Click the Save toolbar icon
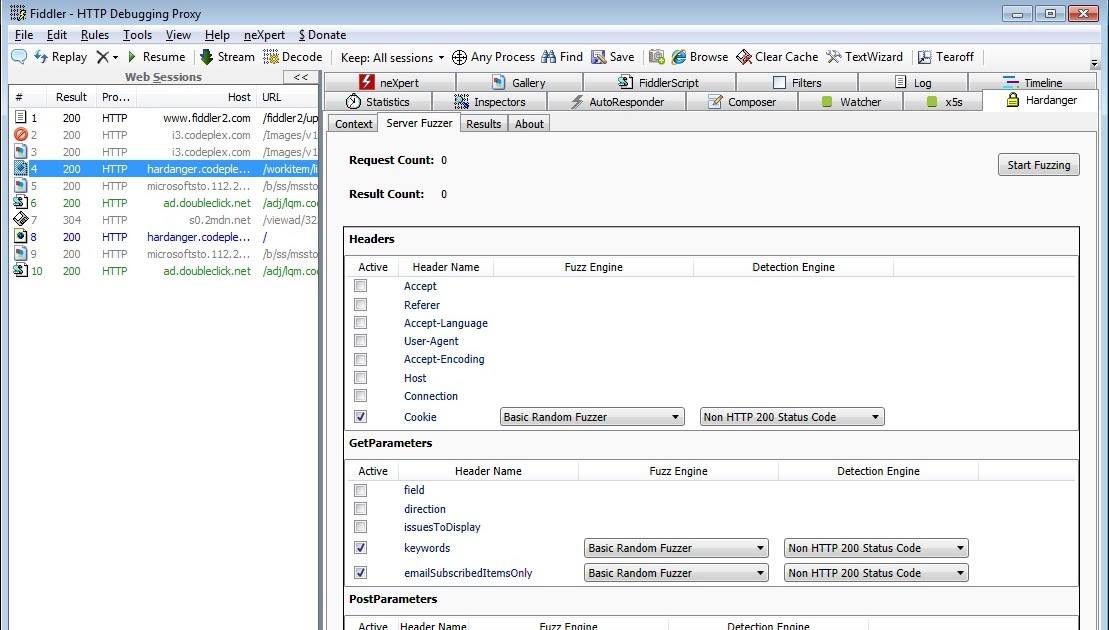The image size is (1109, 630). [612, 57]
